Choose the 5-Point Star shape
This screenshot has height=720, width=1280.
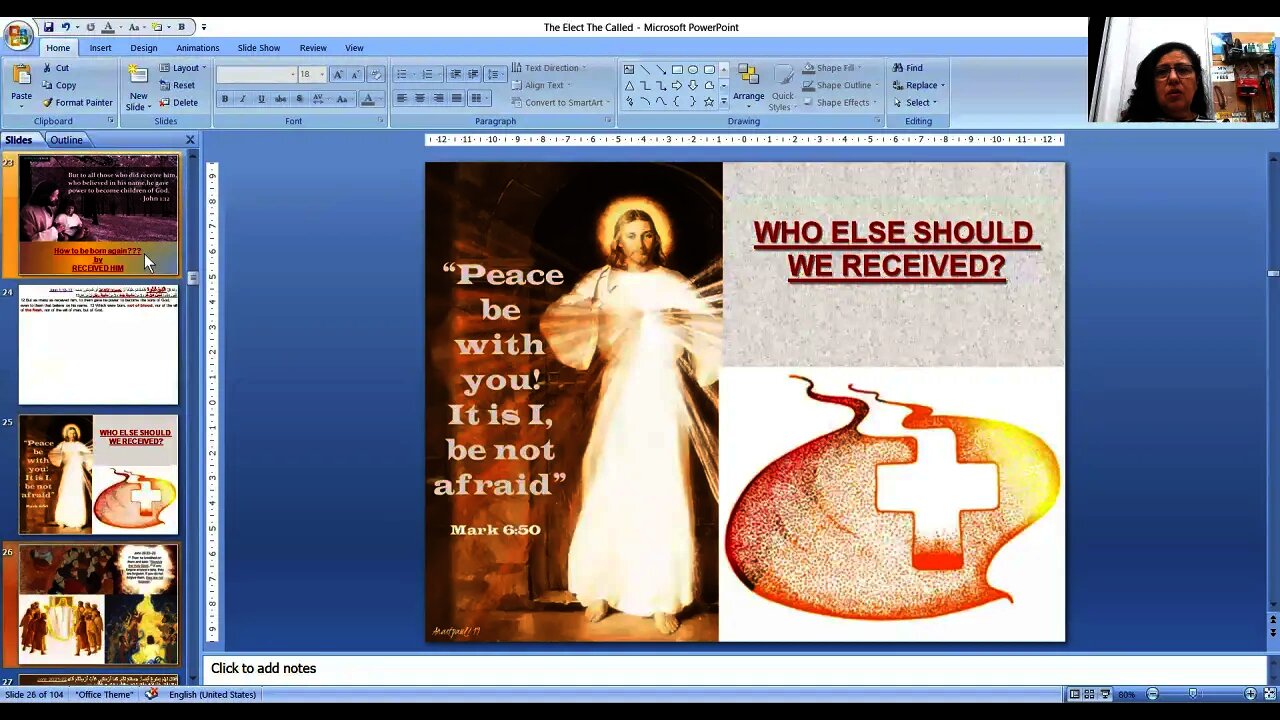click(709, 101)
